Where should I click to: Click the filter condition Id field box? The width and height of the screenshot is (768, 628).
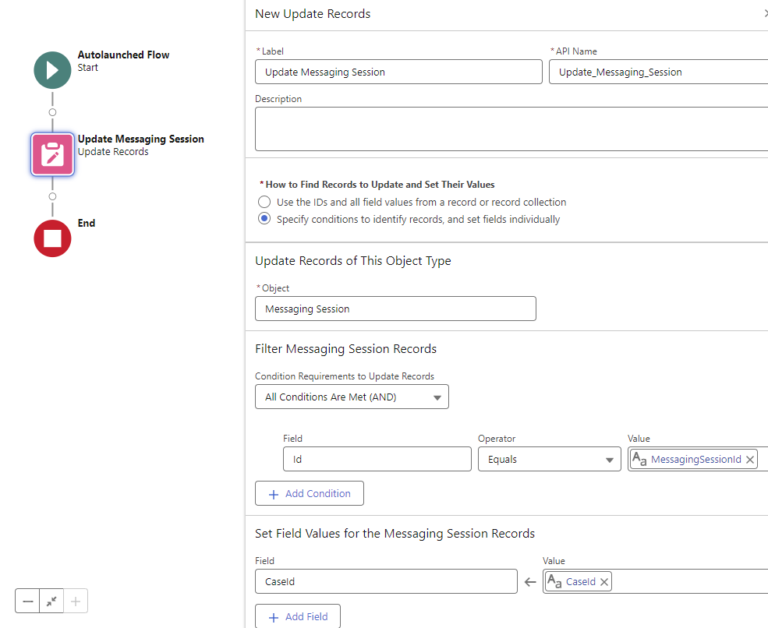click(x=377, y=459)
